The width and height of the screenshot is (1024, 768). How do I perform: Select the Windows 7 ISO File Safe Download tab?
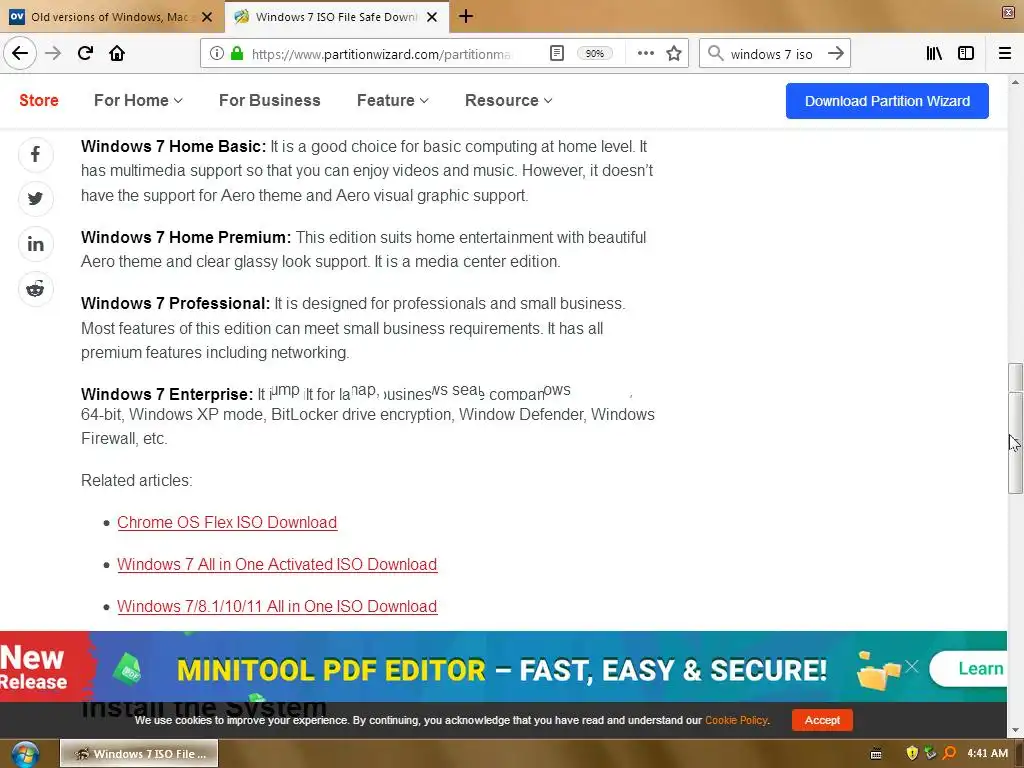pyautogui.click(x=336, y=17)
